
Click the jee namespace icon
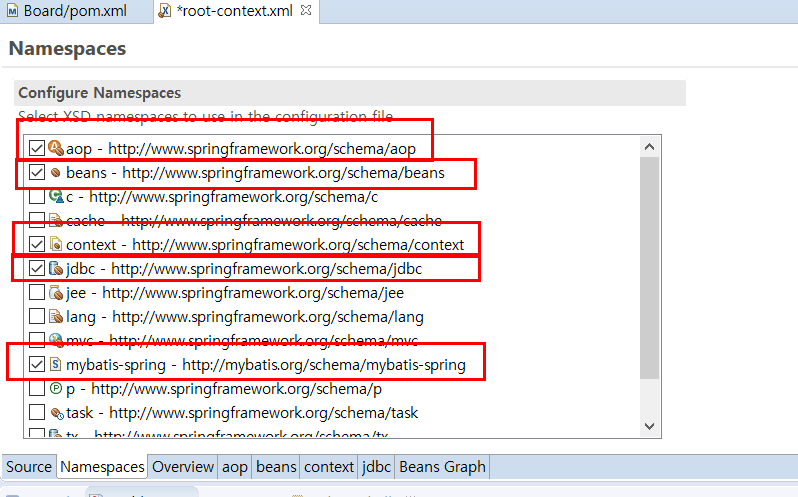tap(55, 293)
